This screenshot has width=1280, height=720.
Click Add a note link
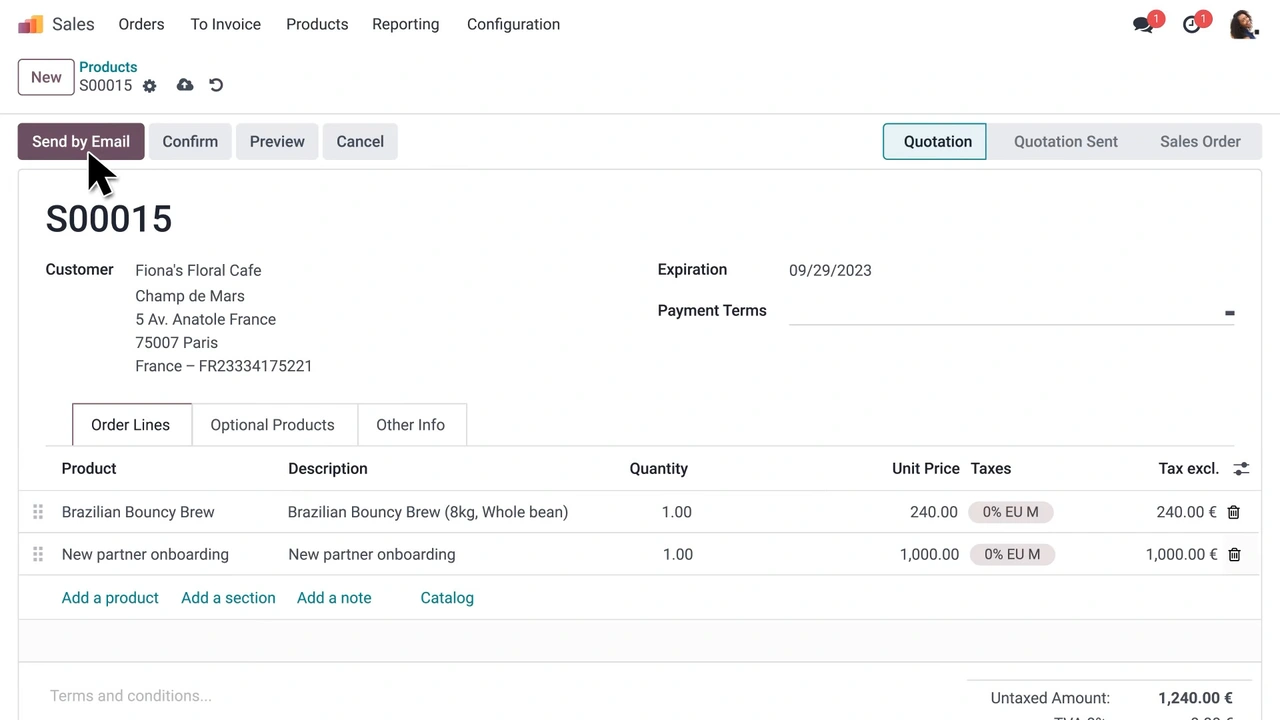(334, 598)
